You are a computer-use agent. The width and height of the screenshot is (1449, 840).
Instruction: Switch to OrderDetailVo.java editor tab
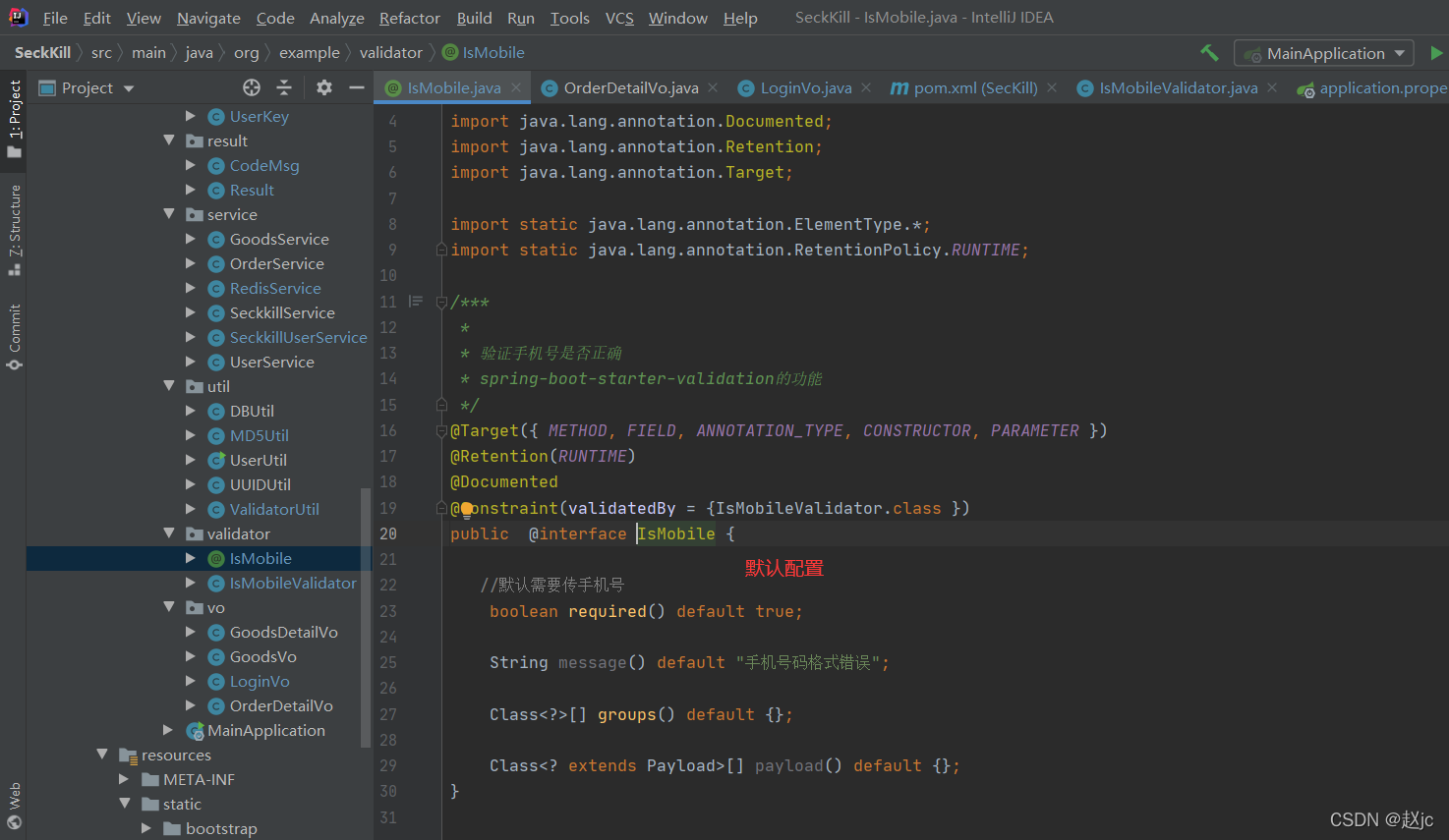pos(630,87)
